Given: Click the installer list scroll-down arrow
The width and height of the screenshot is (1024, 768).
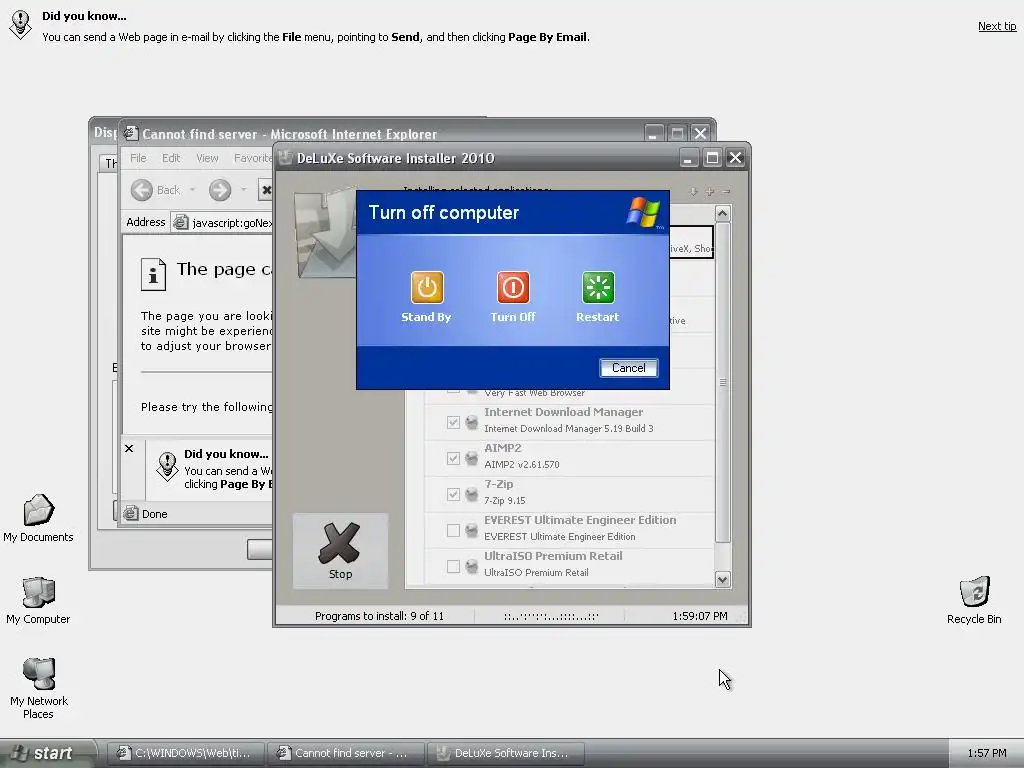Looking at the screenshot, I should [x=722, y=579].
